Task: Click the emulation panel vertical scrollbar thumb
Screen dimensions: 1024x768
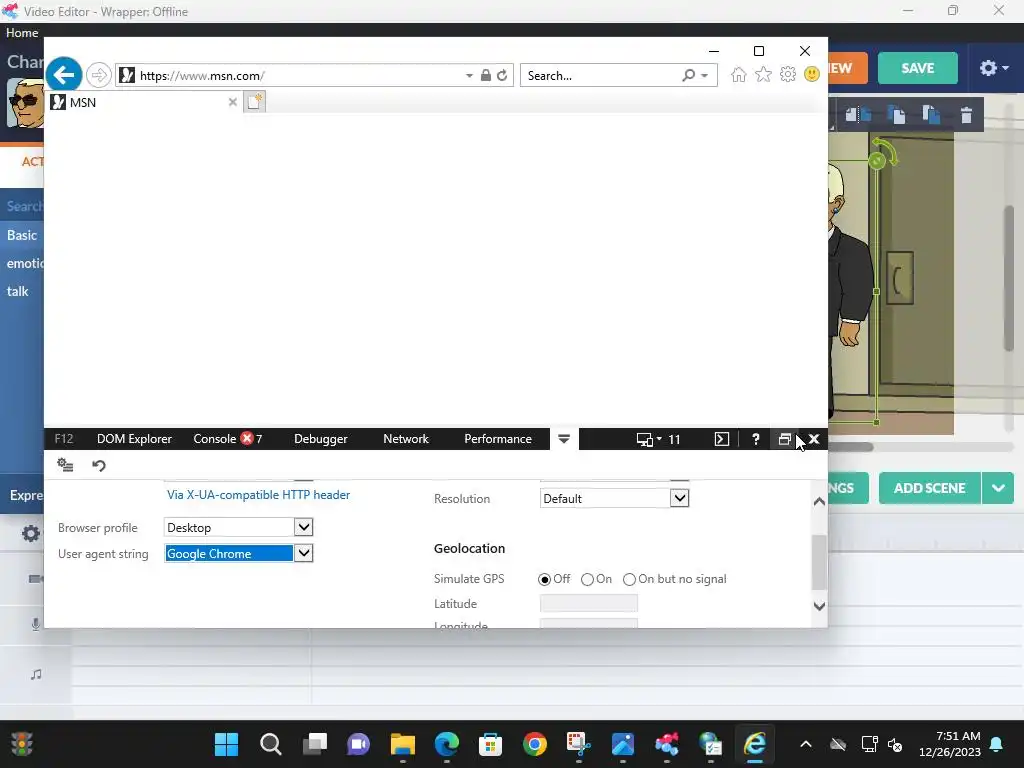Action: pyautogui.click(x=819, y=562)
